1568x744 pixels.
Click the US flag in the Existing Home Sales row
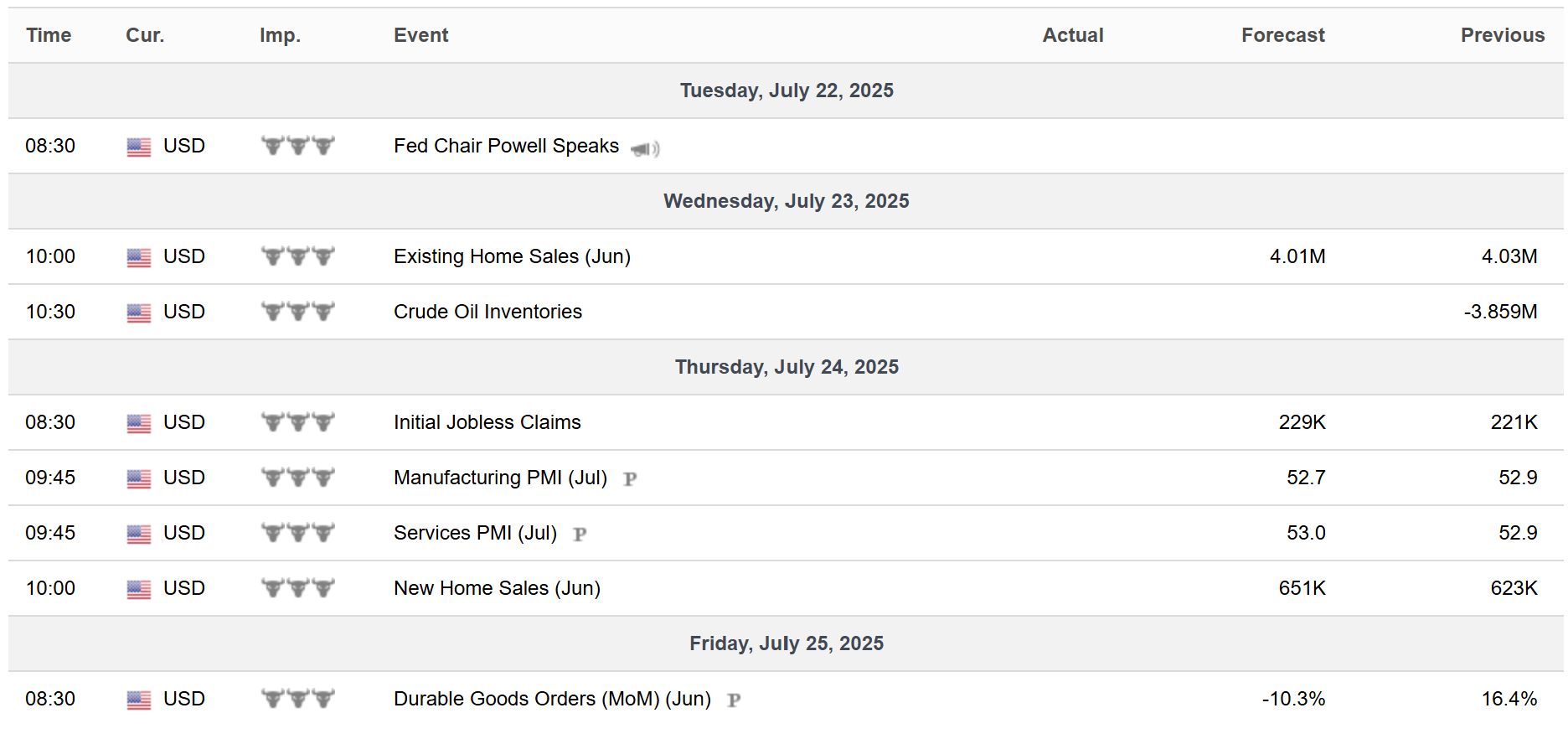[x=139, y=258]
